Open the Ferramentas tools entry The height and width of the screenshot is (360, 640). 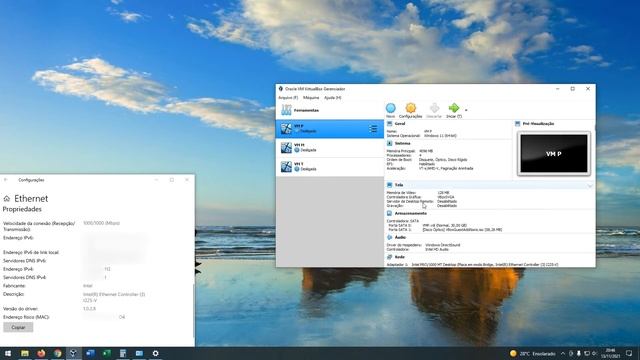point(330,110)
